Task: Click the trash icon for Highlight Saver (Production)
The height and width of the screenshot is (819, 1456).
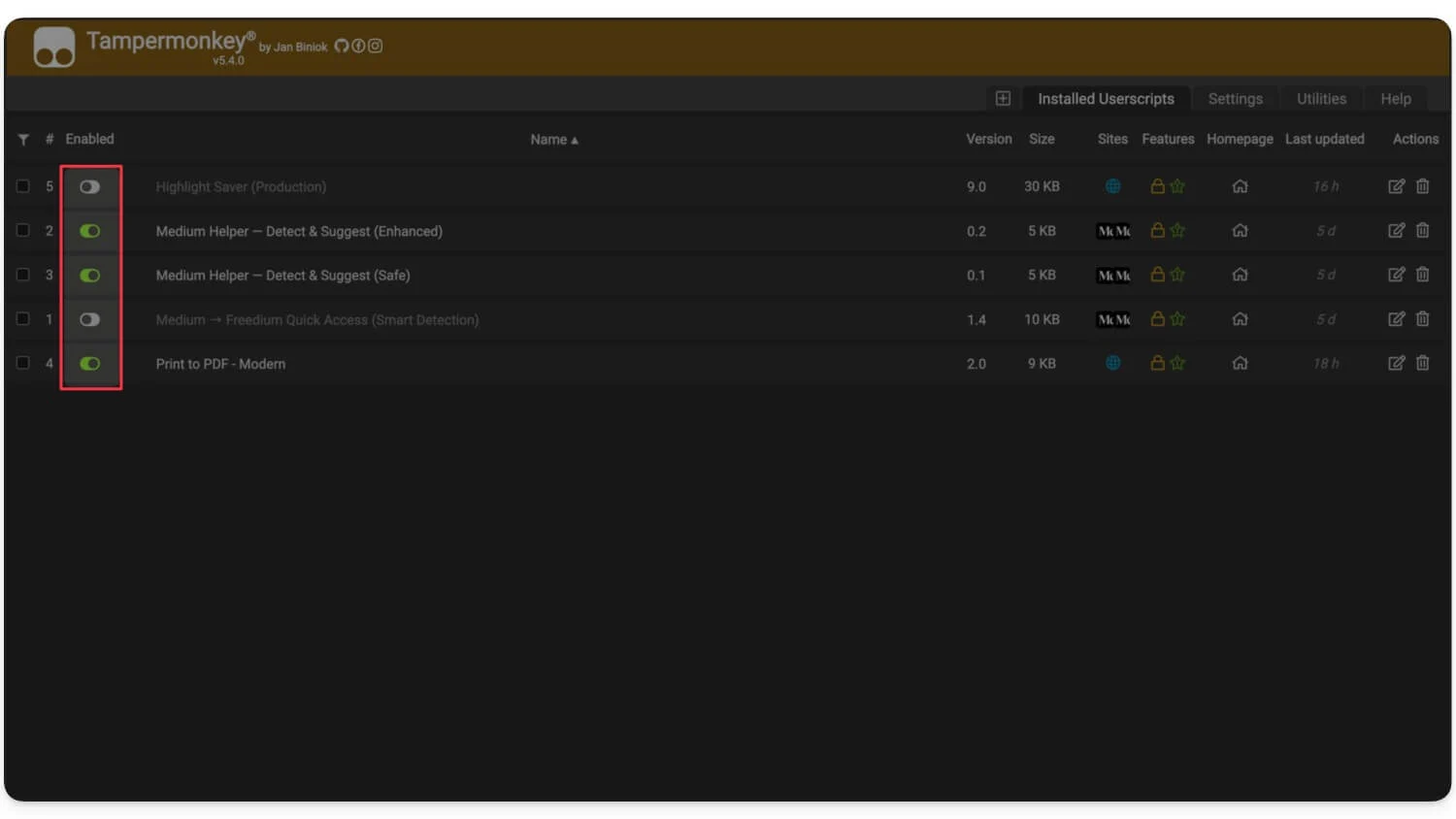Action: point(1422,186)
